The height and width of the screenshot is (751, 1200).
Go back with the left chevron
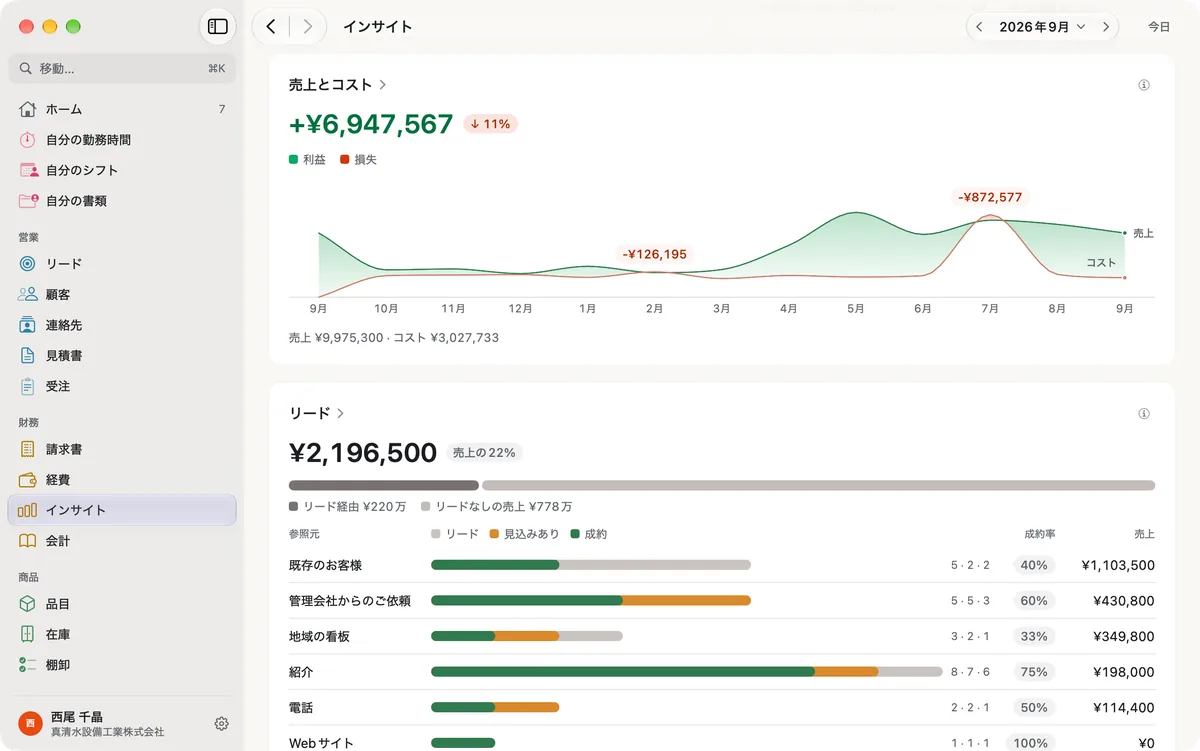click(271, 27)
